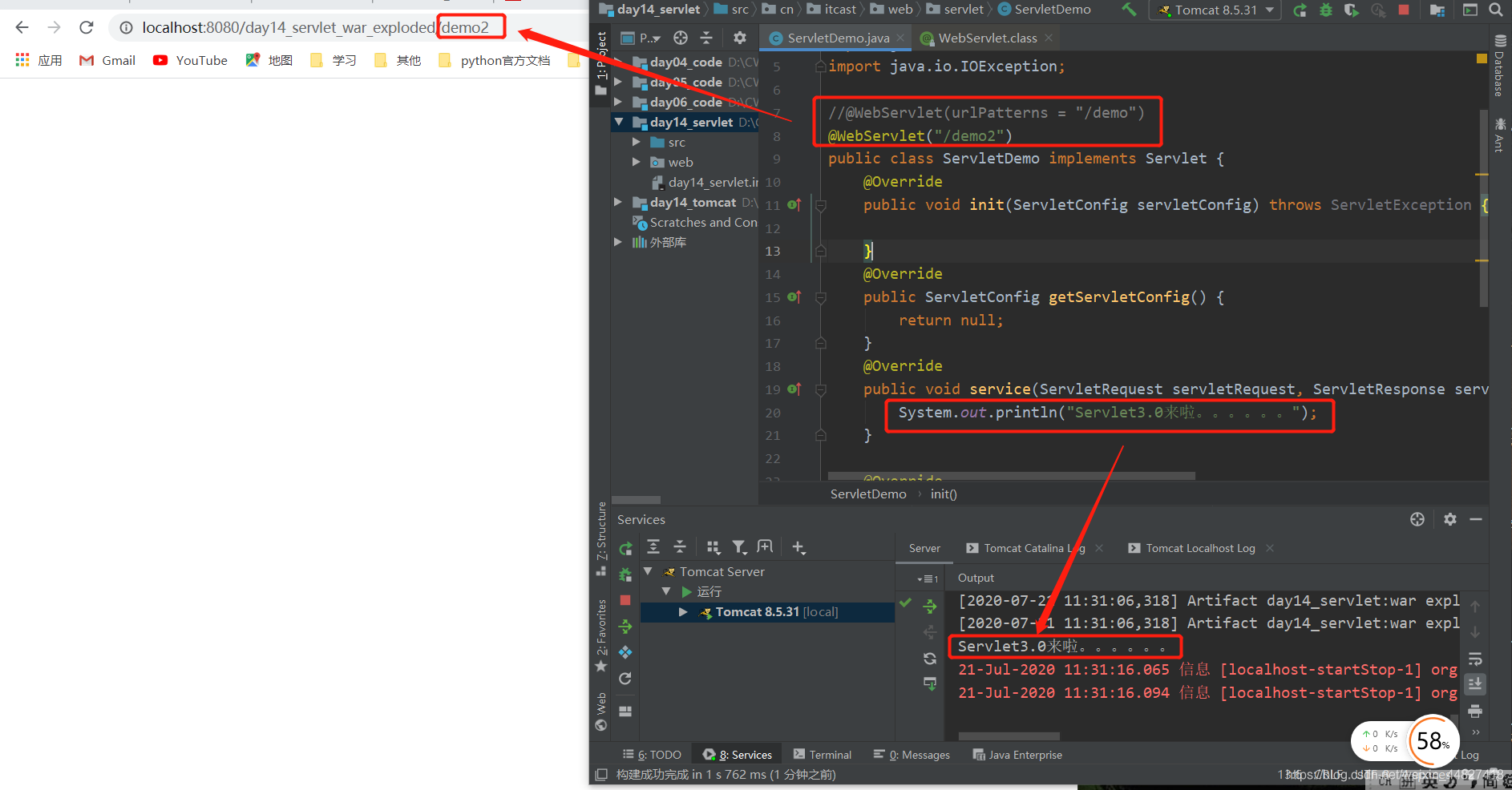Viewport: 1512px width, 790px height.
Task: Open the 6: TODO tool window
Action: [652, 755]
